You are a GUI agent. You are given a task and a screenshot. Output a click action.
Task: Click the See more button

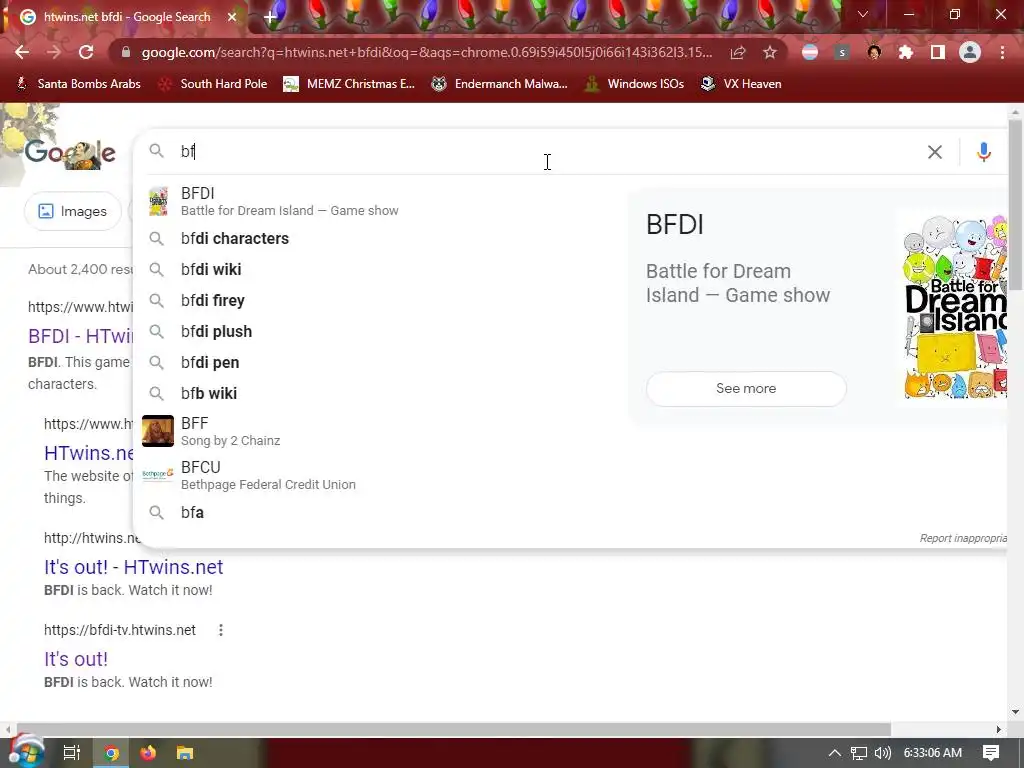click(x=746, y=389)
